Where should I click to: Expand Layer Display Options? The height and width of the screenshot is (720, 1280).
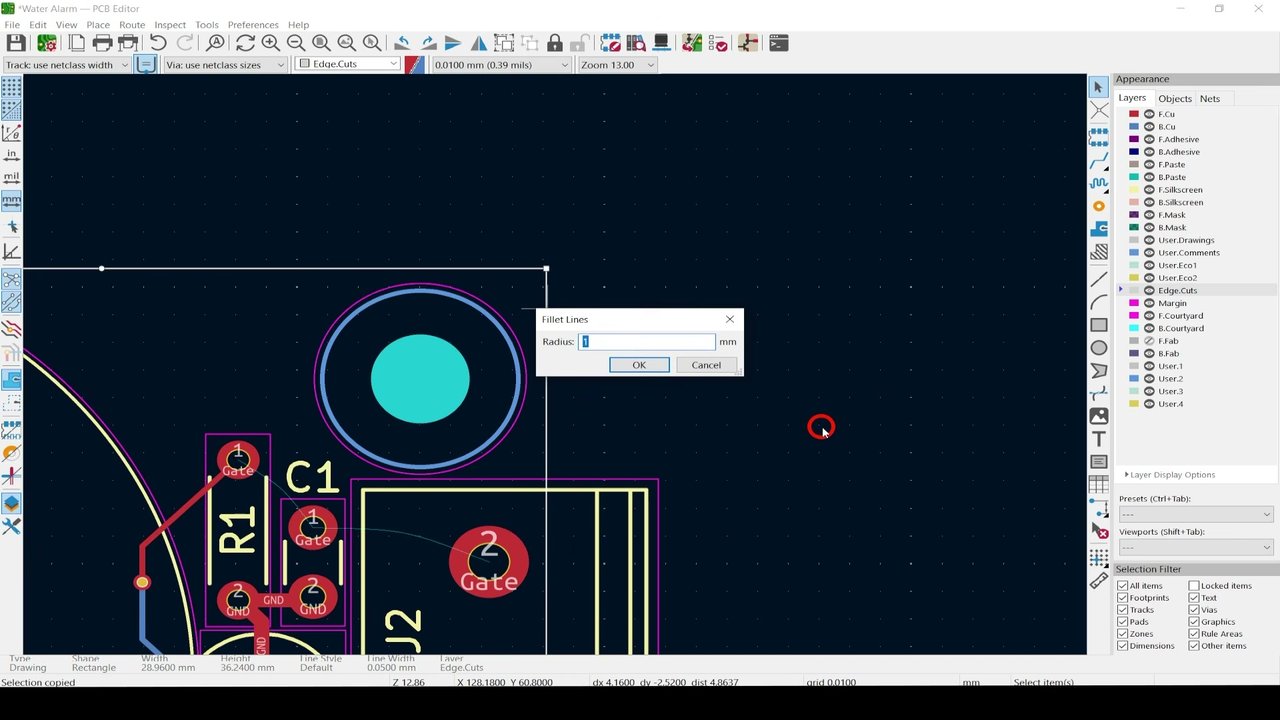(1169, 475)
